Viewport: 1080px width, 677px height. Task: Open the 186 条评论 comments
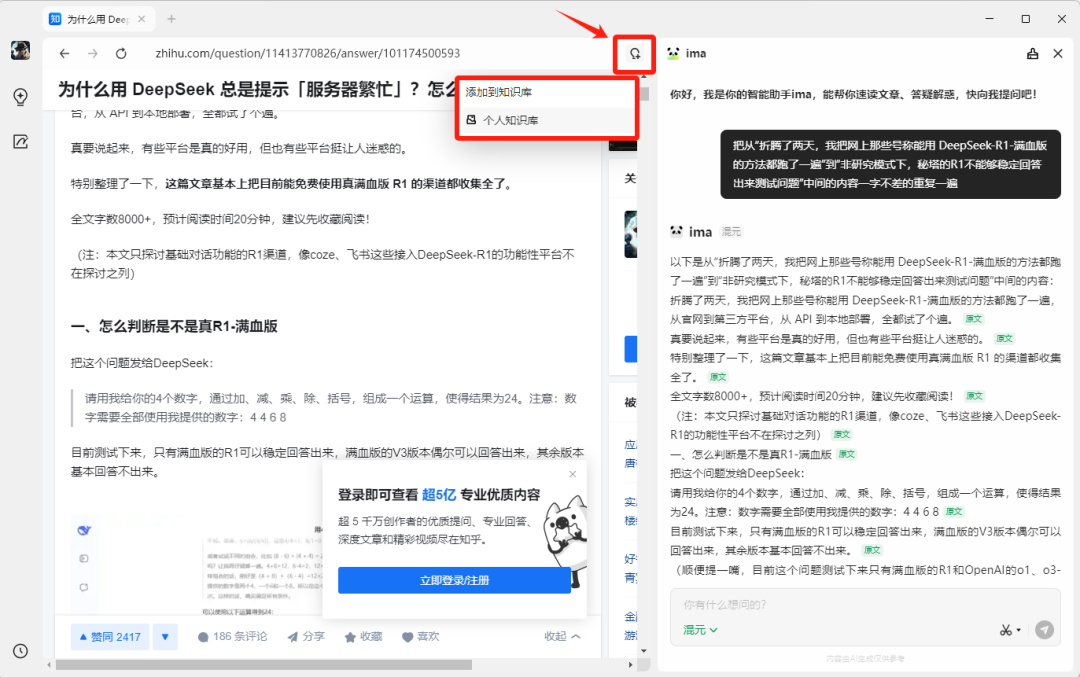point(232,636)
